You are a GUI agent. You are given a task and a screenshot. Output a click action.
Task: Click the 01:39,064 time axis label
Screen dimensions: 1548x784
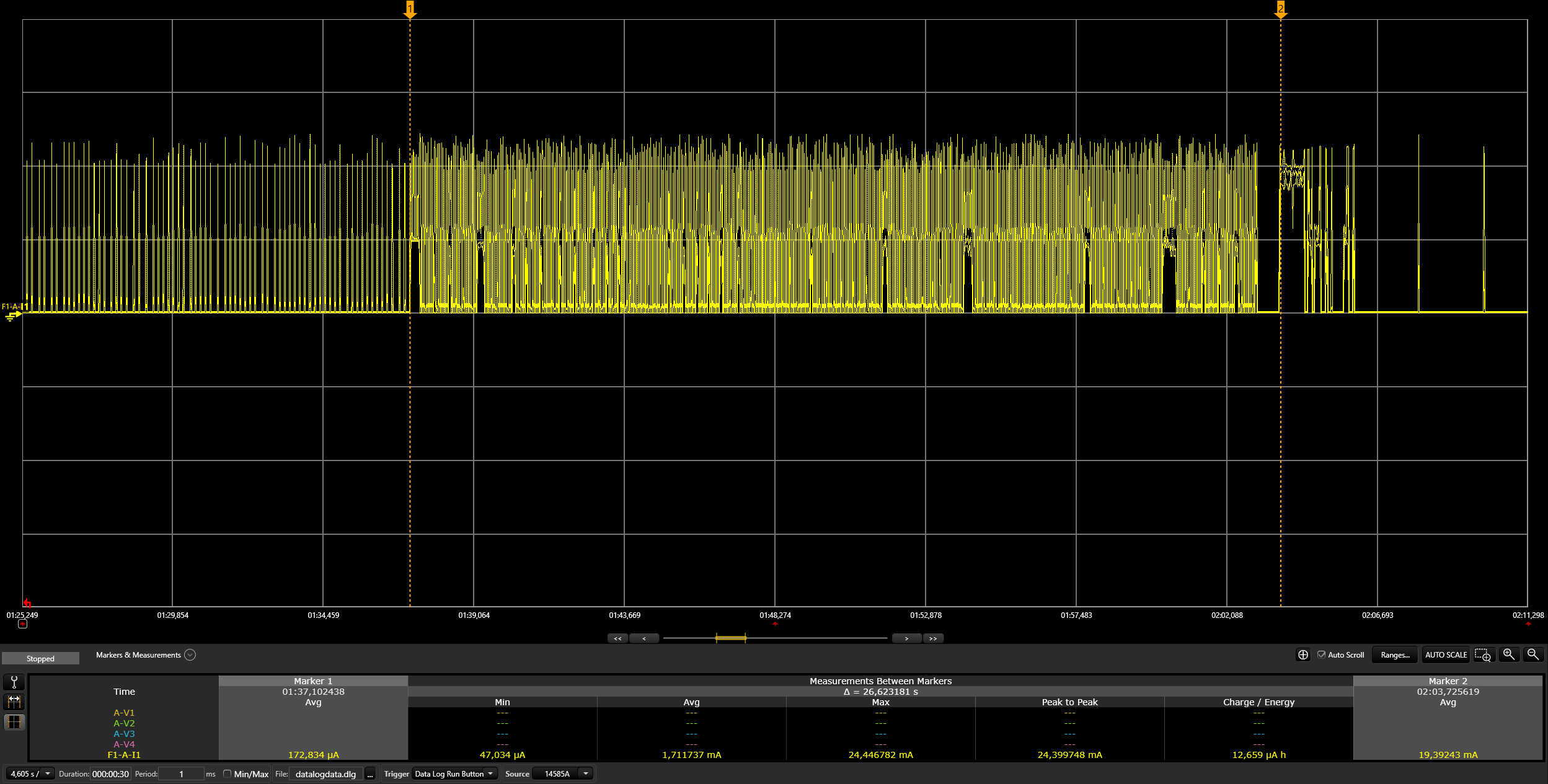(x=474, y=615)
